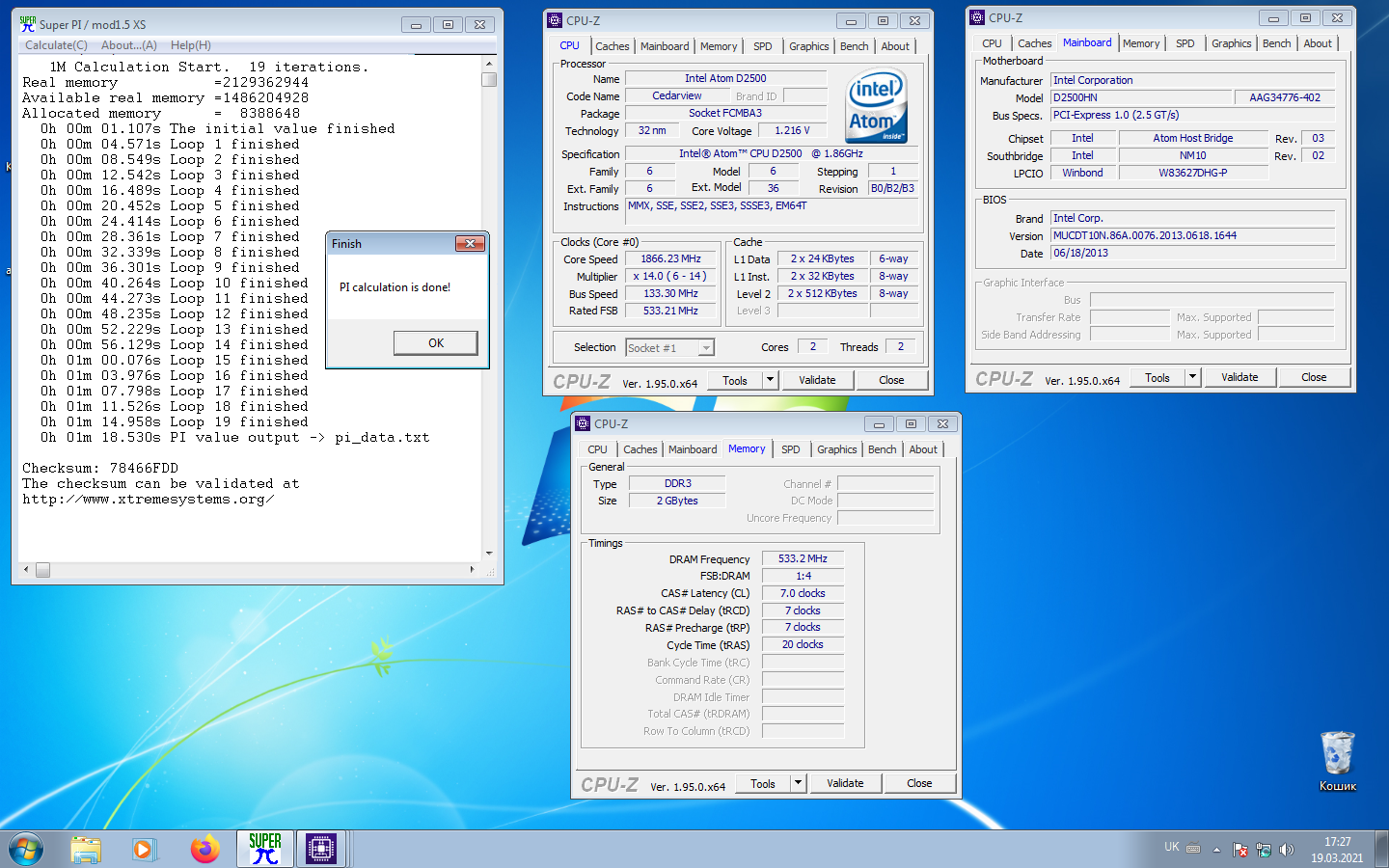Open Bench tab in CPU window
The width and height of the screenshot is (1389, 868).
(x=854, y=46)
